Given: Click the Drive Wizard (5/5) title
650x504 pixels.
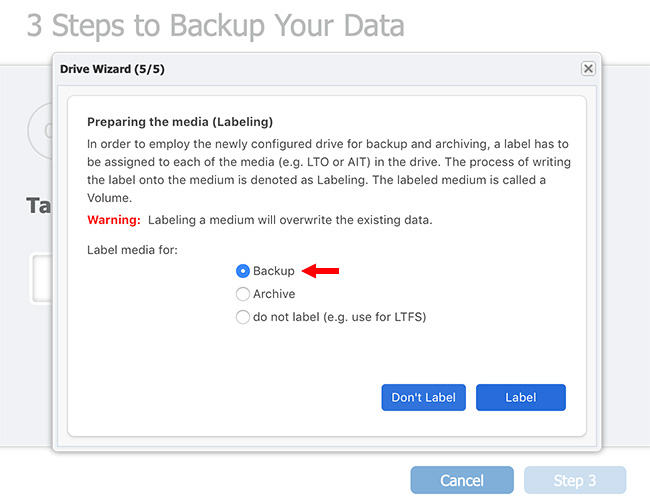Looking at the screenshot, I should pos(112,69).
